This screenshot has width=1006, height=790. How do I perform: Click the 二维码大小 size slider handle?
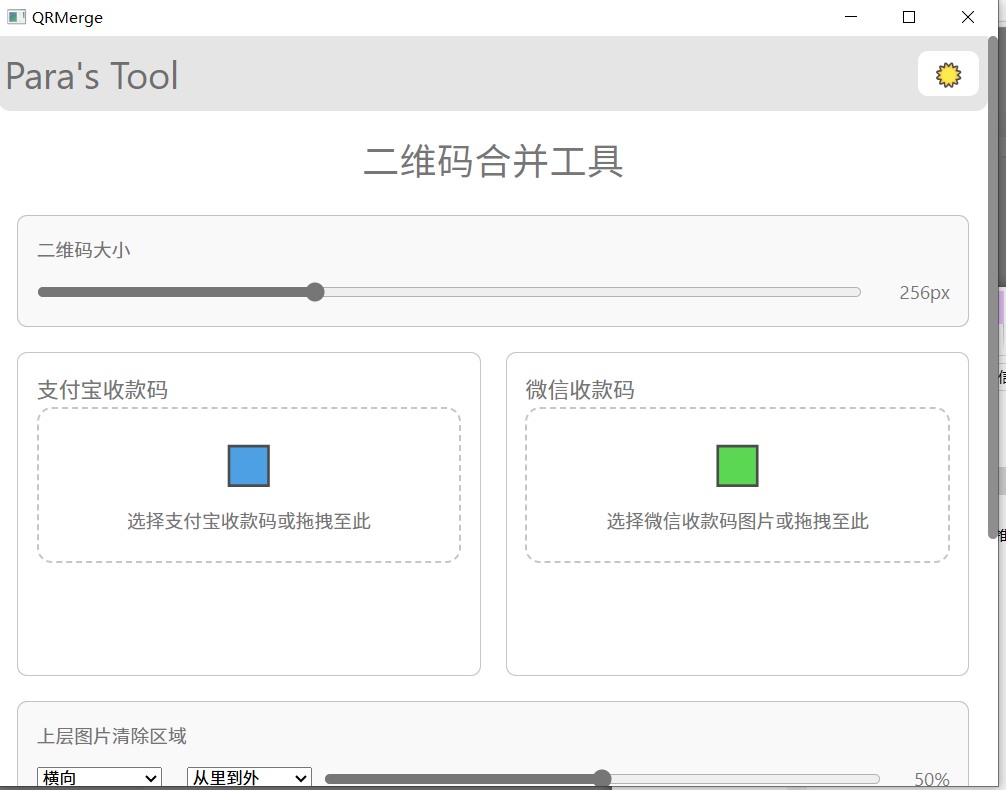(x=315, y=292)
